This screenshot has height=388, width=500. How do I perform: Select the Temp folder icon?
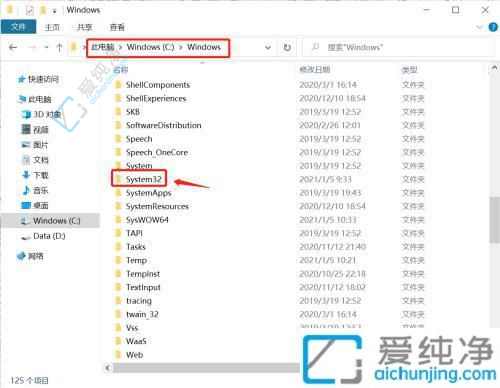[x=118, y=260]
